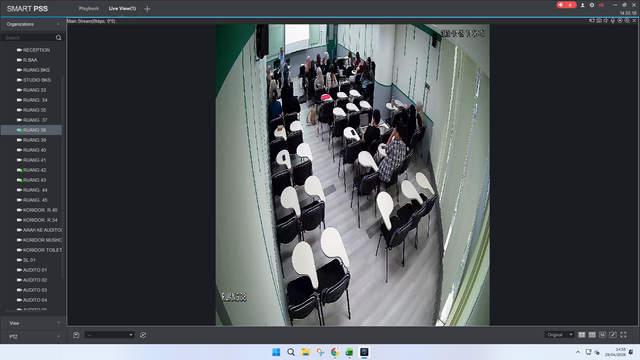Select RUANG 43 camera
This screenshot has width=640, height=360.
click(31, 180)
